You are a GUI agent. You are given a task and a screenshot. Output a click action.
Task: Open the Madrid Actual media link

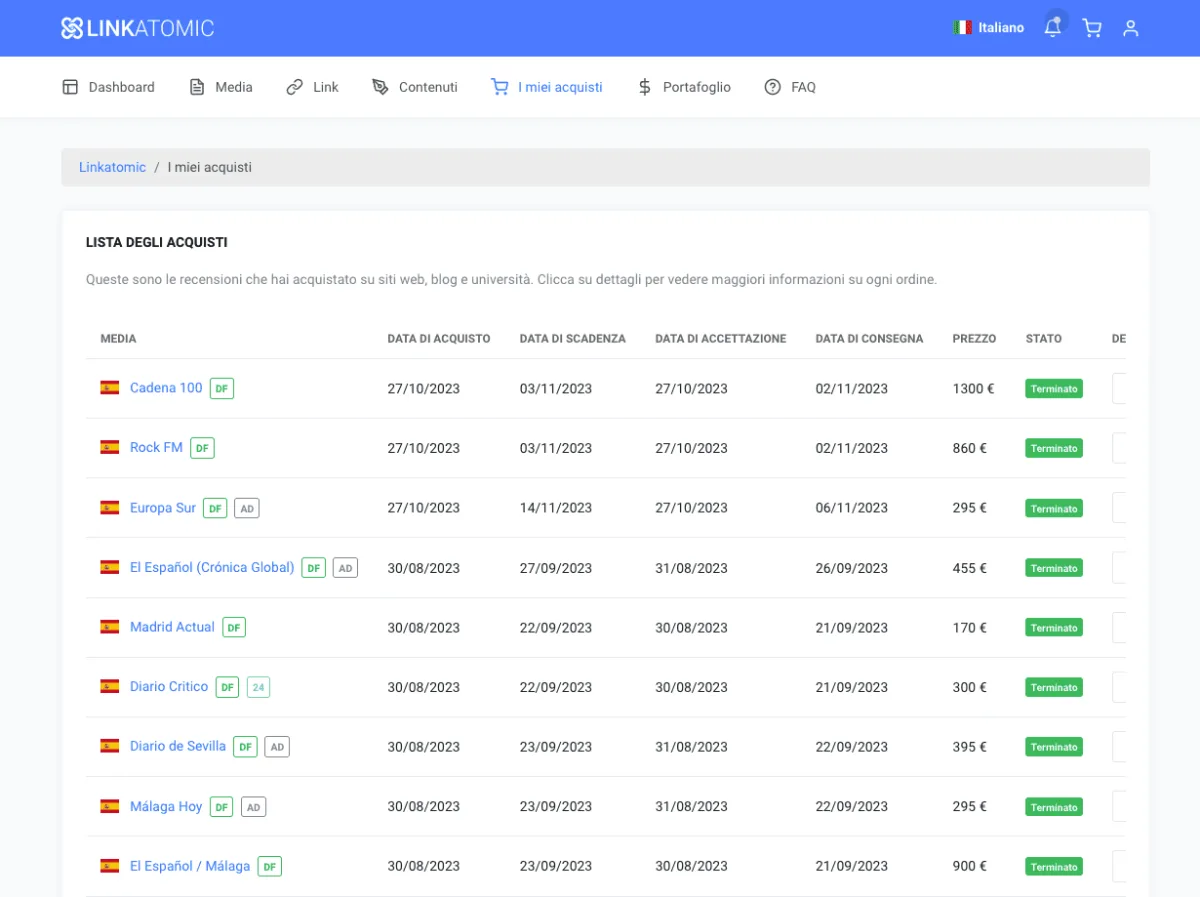pyautogui.click(x=172, y=627)
